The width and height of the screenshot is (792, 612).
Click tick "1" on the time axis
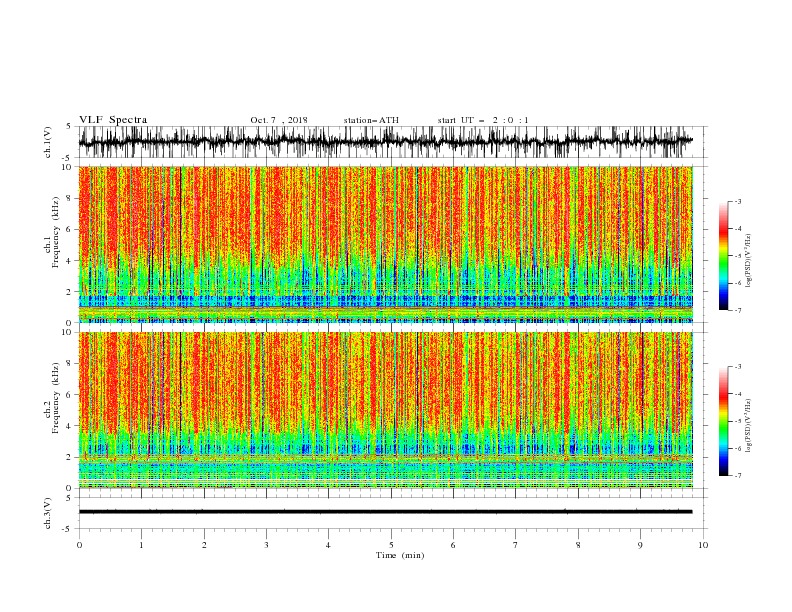click(141, 545)
